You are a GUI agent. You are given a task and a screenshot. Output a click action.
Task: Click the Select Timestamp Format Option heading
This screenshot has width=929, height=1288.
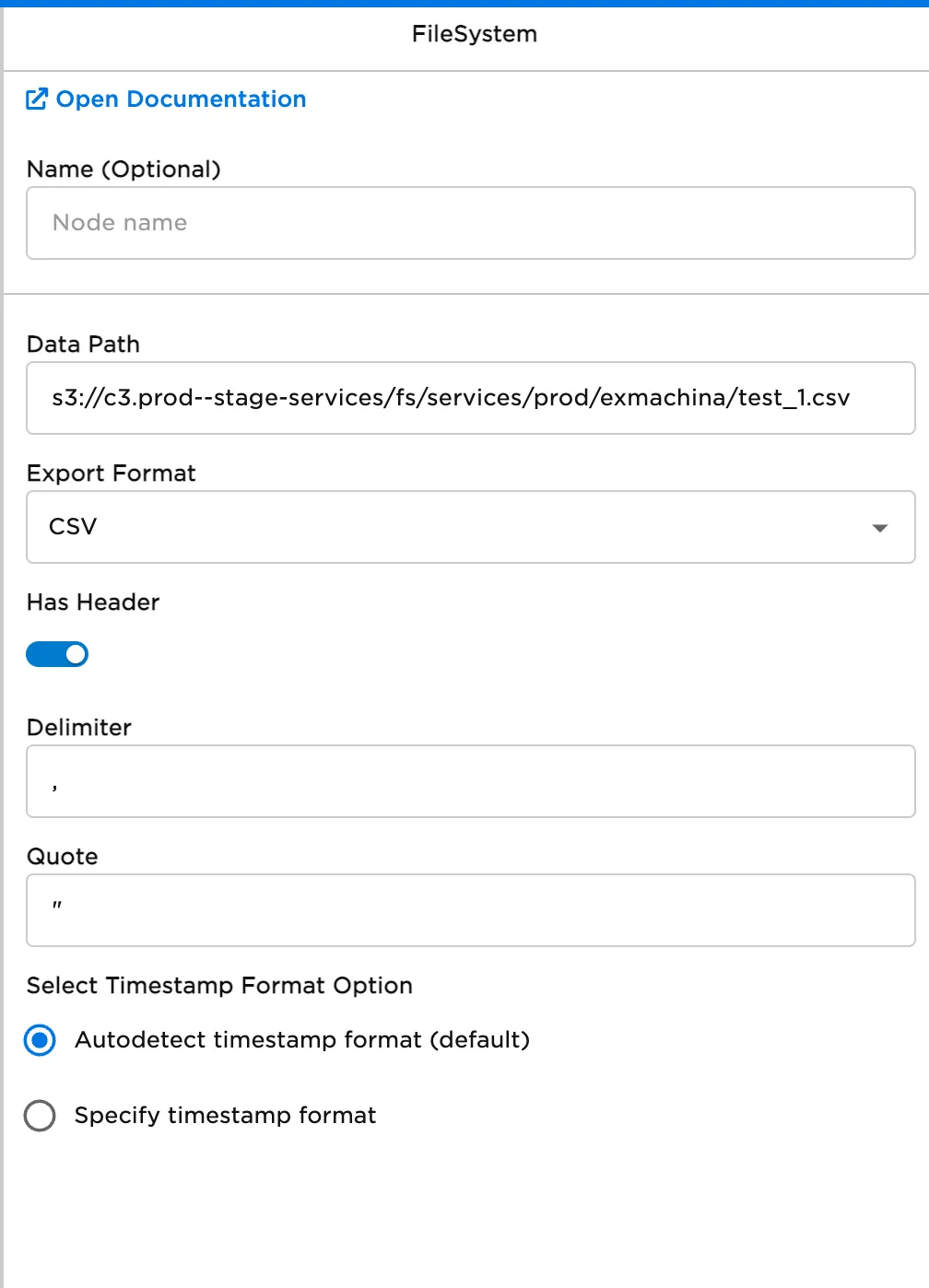219,986
